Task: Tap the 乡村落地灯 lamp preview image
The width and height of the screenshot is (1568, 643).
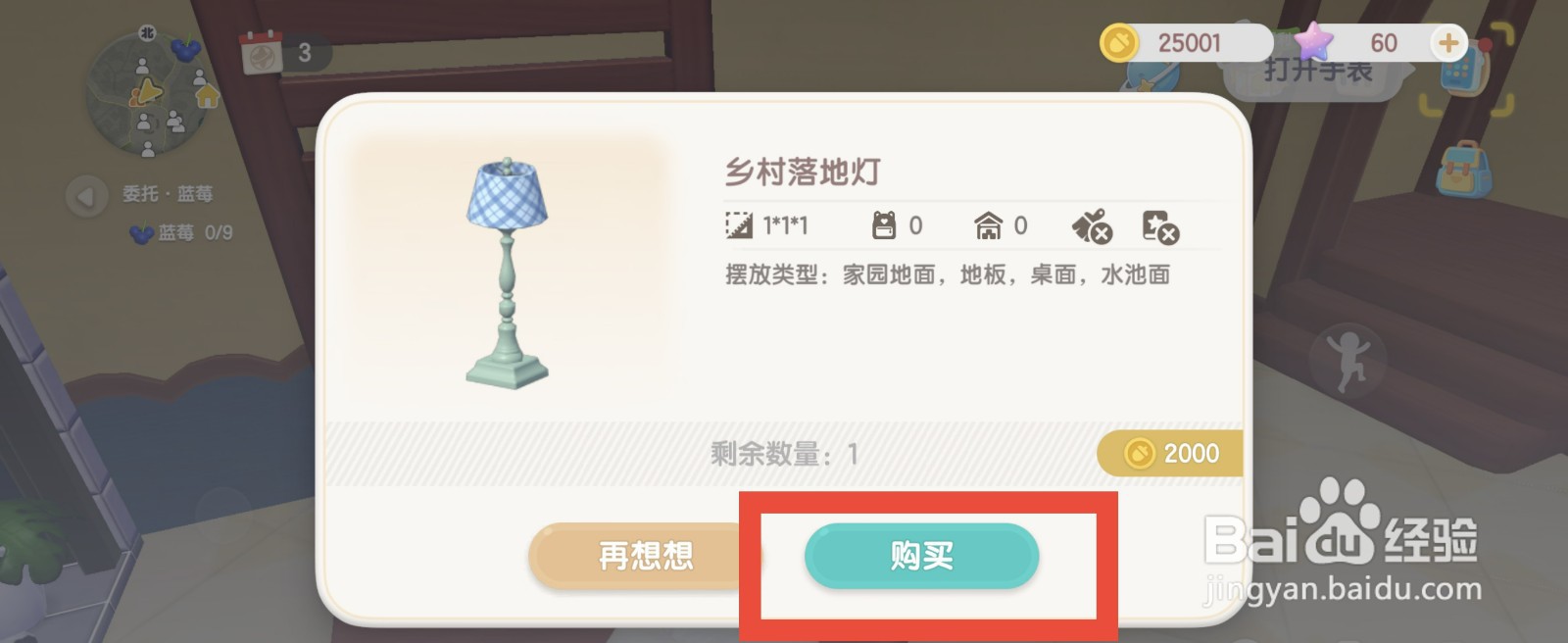Action: click(x=507, y=272)
